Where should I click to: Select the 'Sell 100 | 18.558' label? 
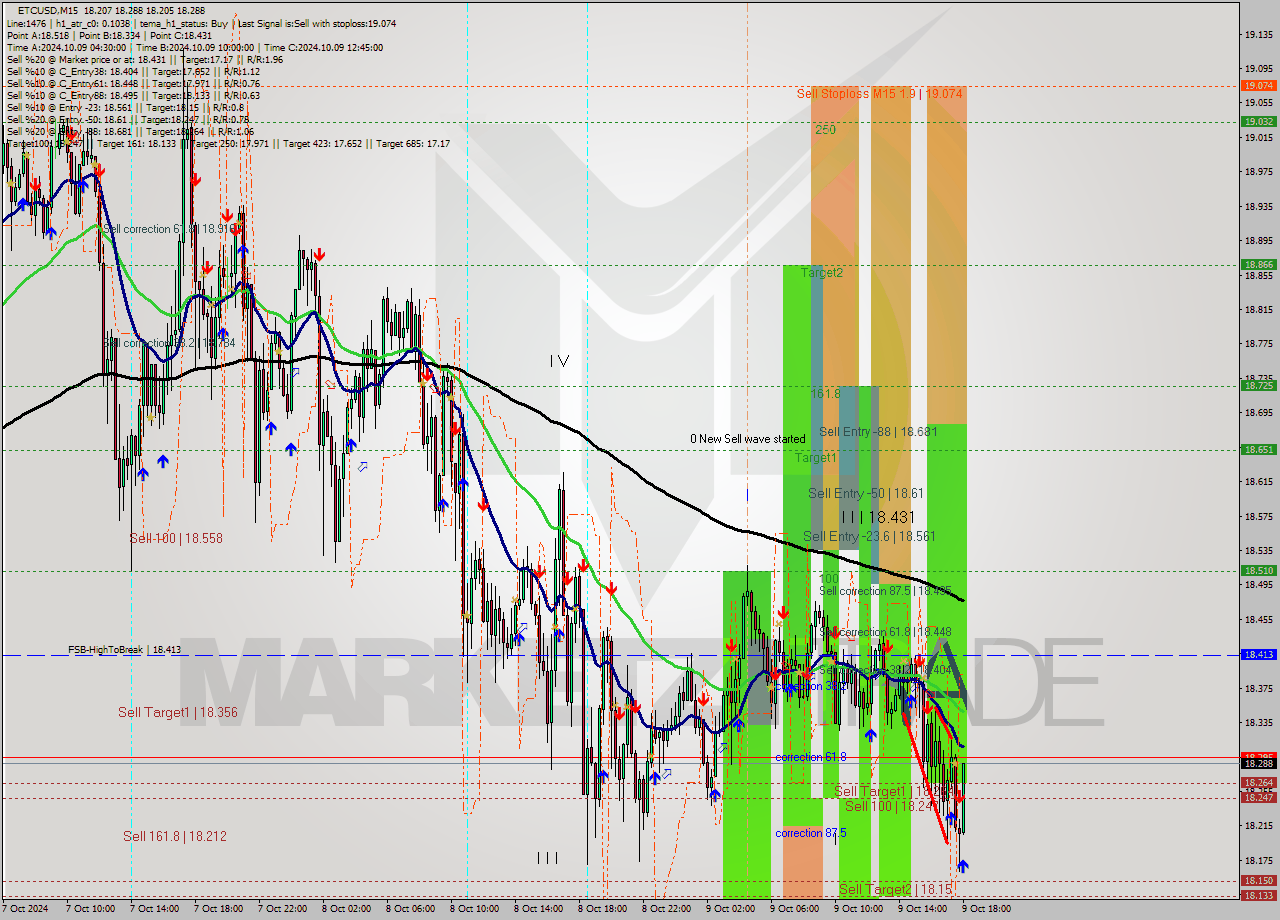point(176,538)
